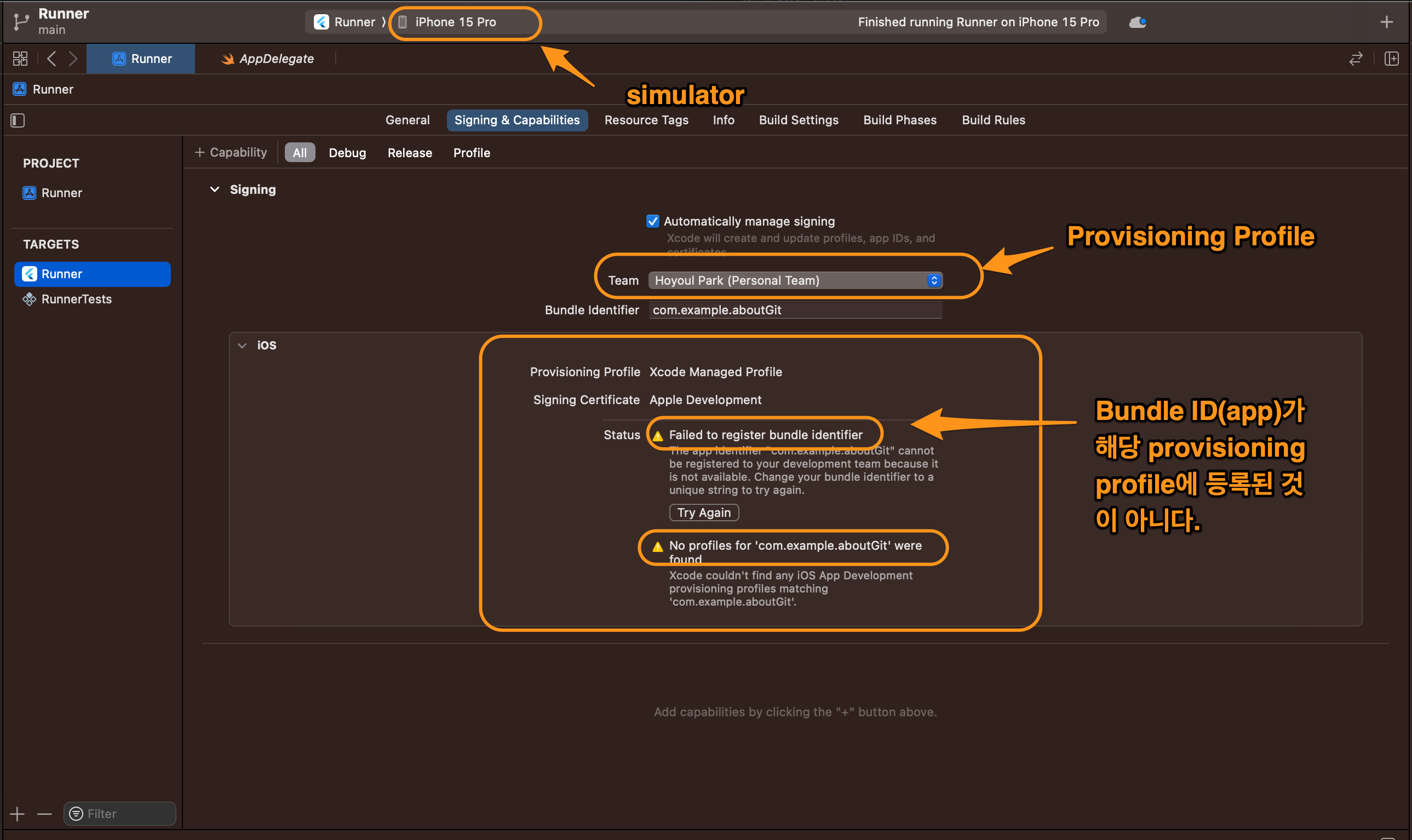Select the Release configuration filter

409,152
